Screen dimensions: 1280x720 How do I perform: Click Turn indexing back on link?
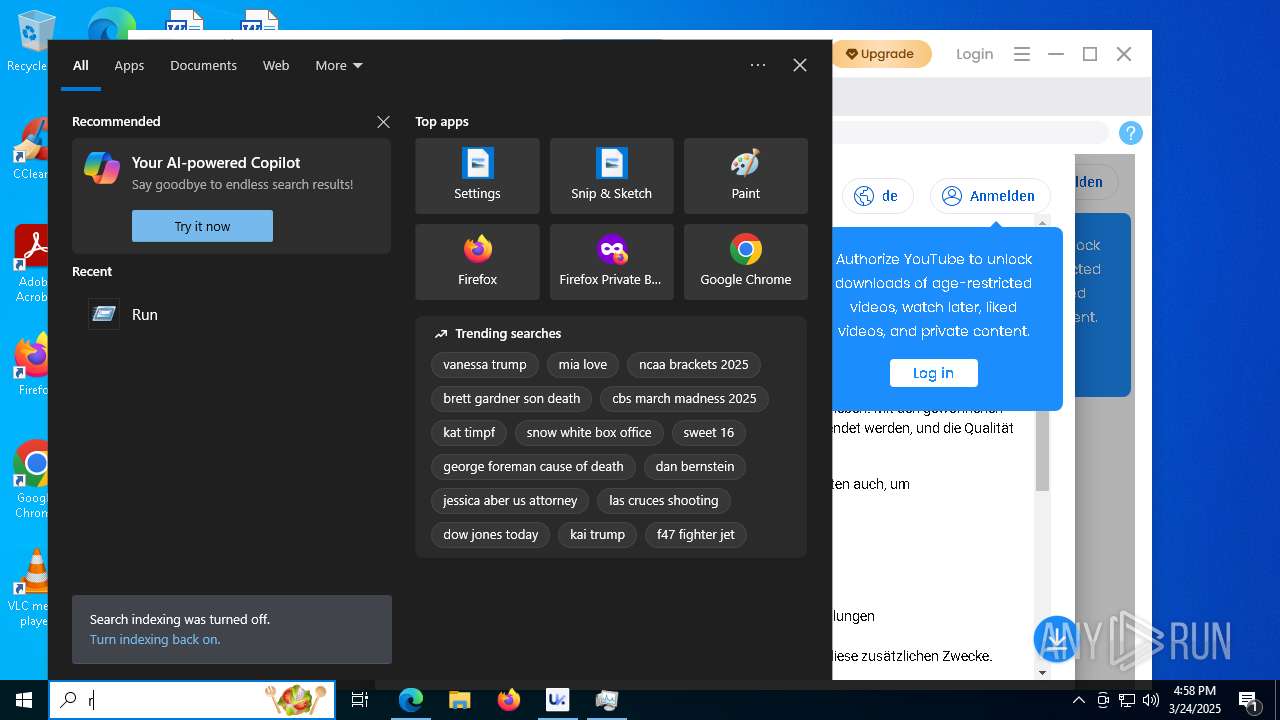pyautogui.click(x=155, y=640)
